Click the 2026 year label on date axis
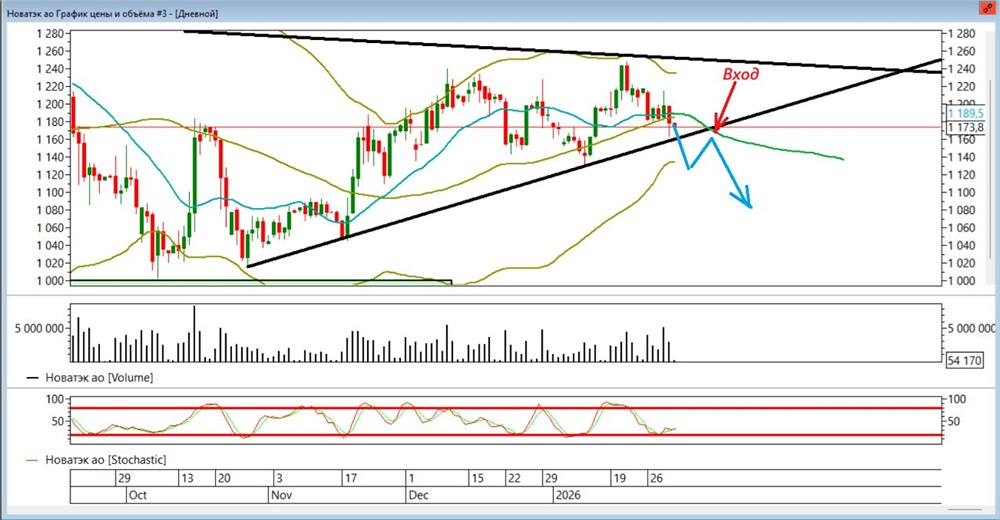This screenshot has height=520, width=1000. (x=568, y=495)
